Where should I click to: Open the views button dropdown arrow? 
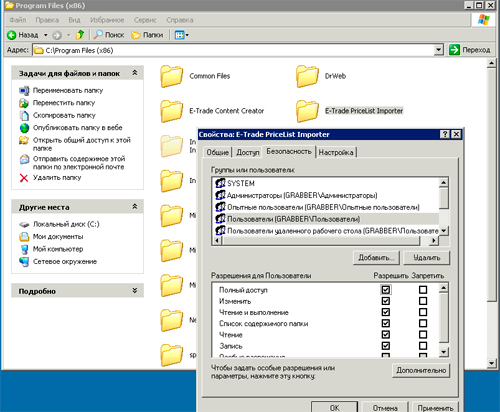tap(187, 35)
